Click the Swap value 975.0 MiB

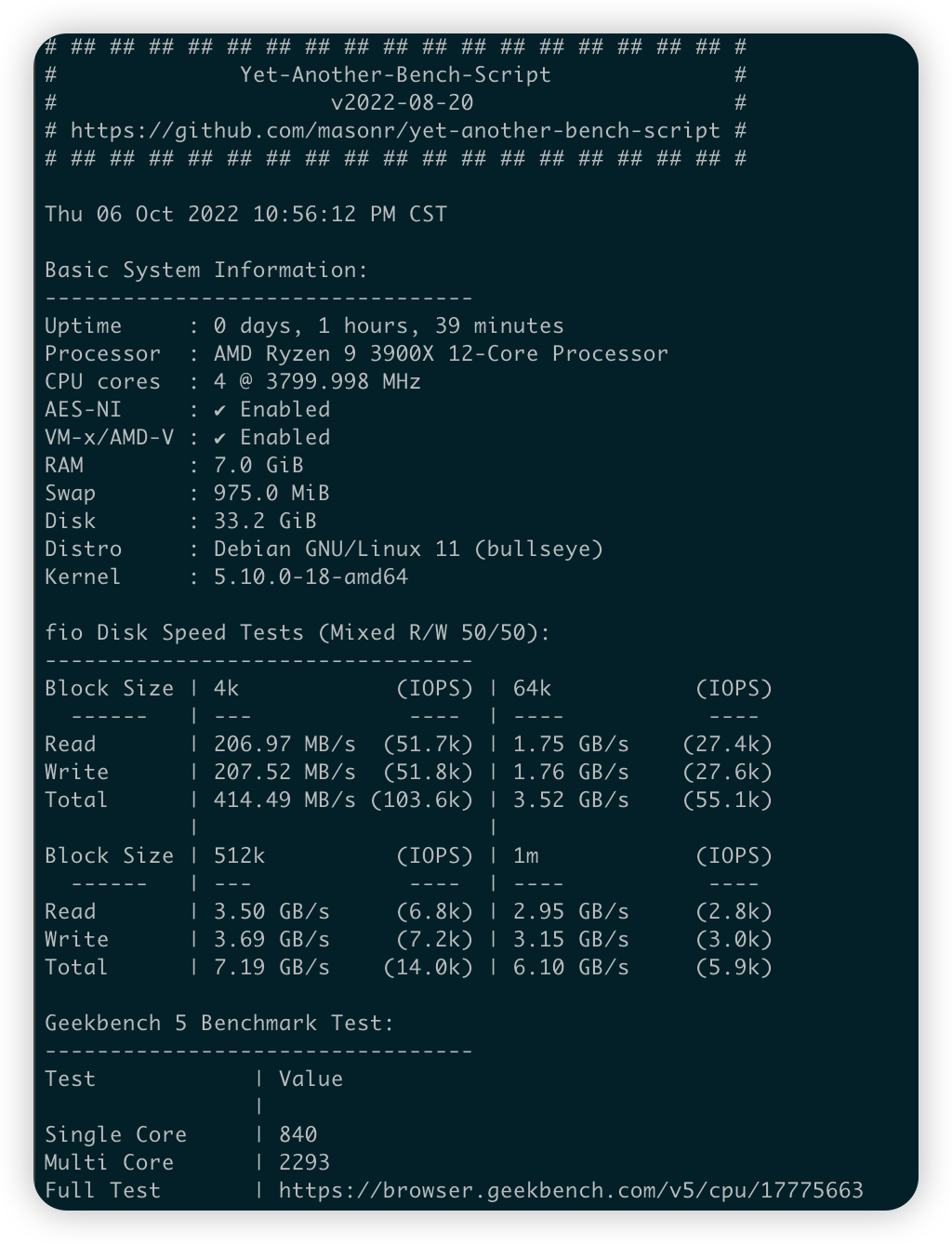(x=271, y=494)
